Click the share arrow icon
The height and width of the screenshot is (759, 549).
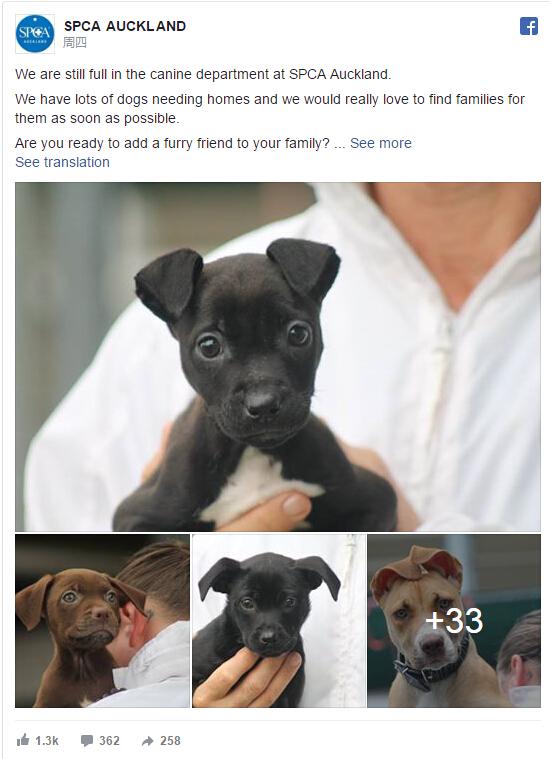(x=147, y=741)
